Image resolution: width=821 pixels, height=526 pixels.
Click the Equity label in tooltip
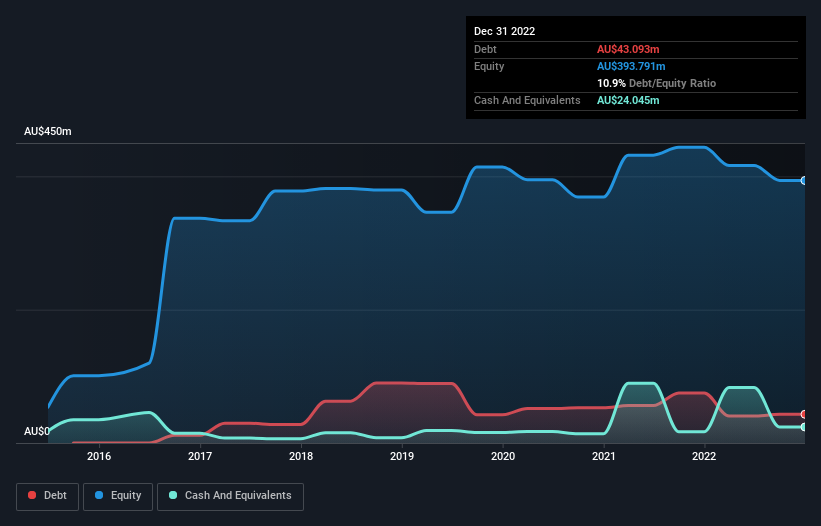[x=489, y=66]
